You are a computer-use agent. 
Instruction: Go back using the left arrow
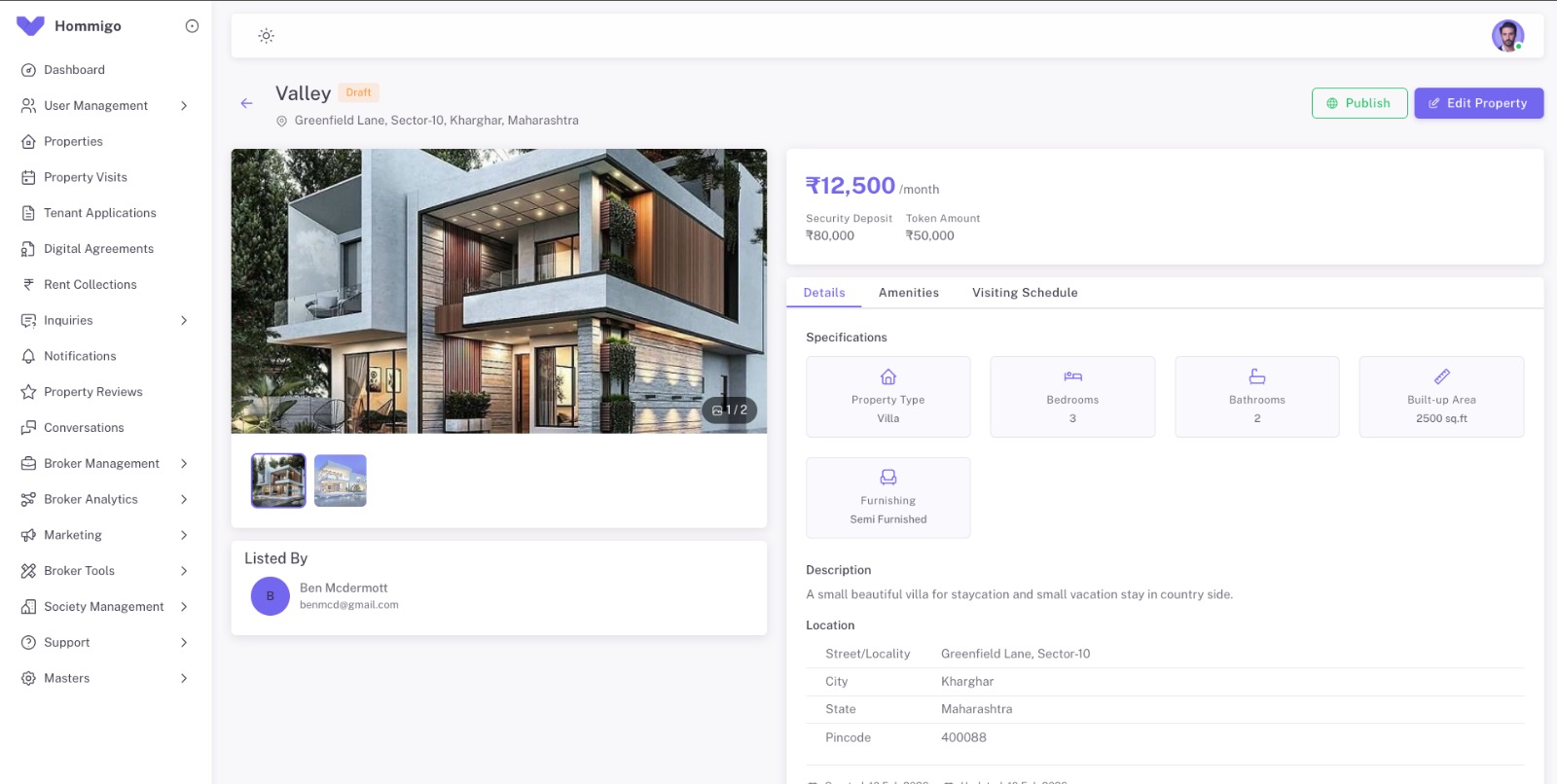247,103
